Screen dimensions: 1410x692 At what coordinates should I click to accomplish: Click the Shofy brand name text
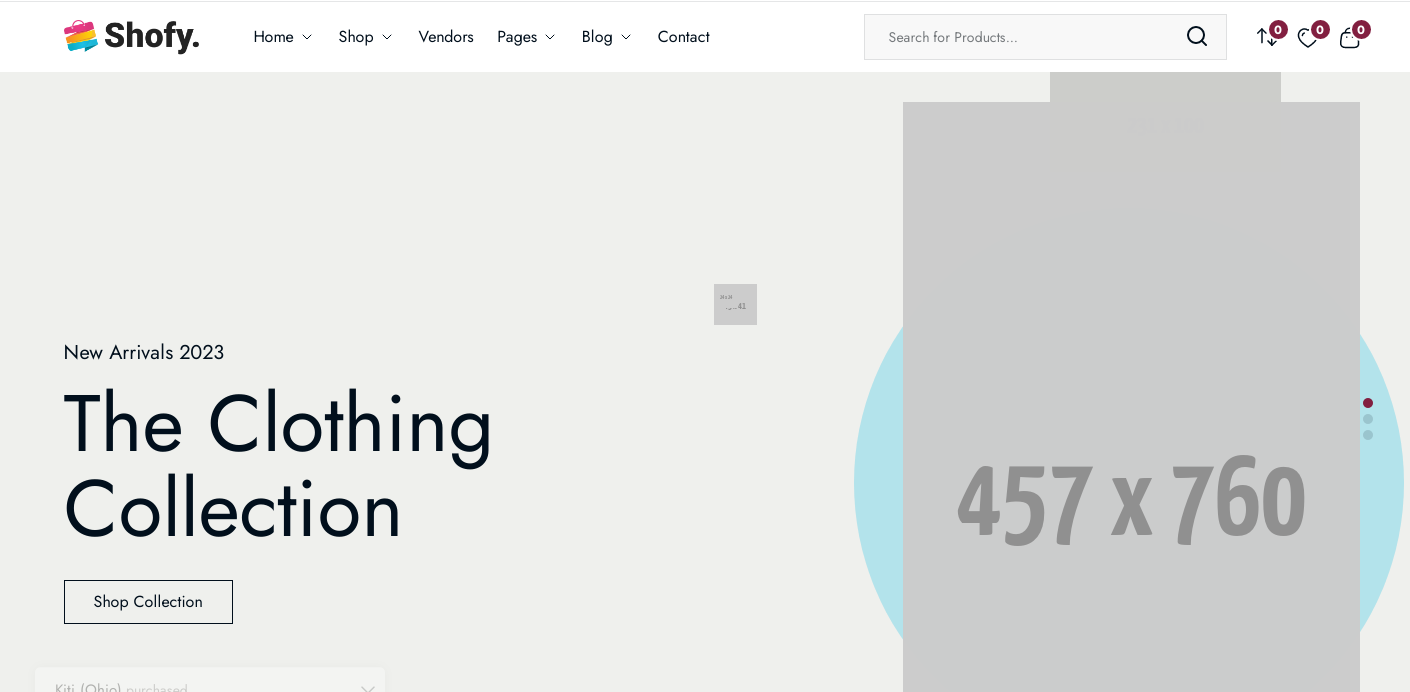[152, 36]
